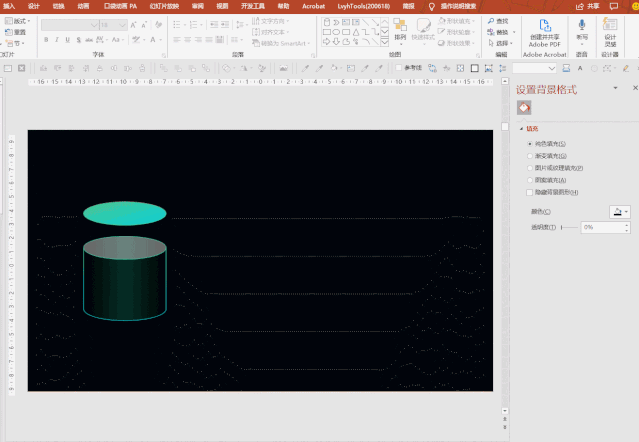The height and width of the screenshot is (442, 639).
Task: Click the transparency percentage input field
Action: pos(602,228)
